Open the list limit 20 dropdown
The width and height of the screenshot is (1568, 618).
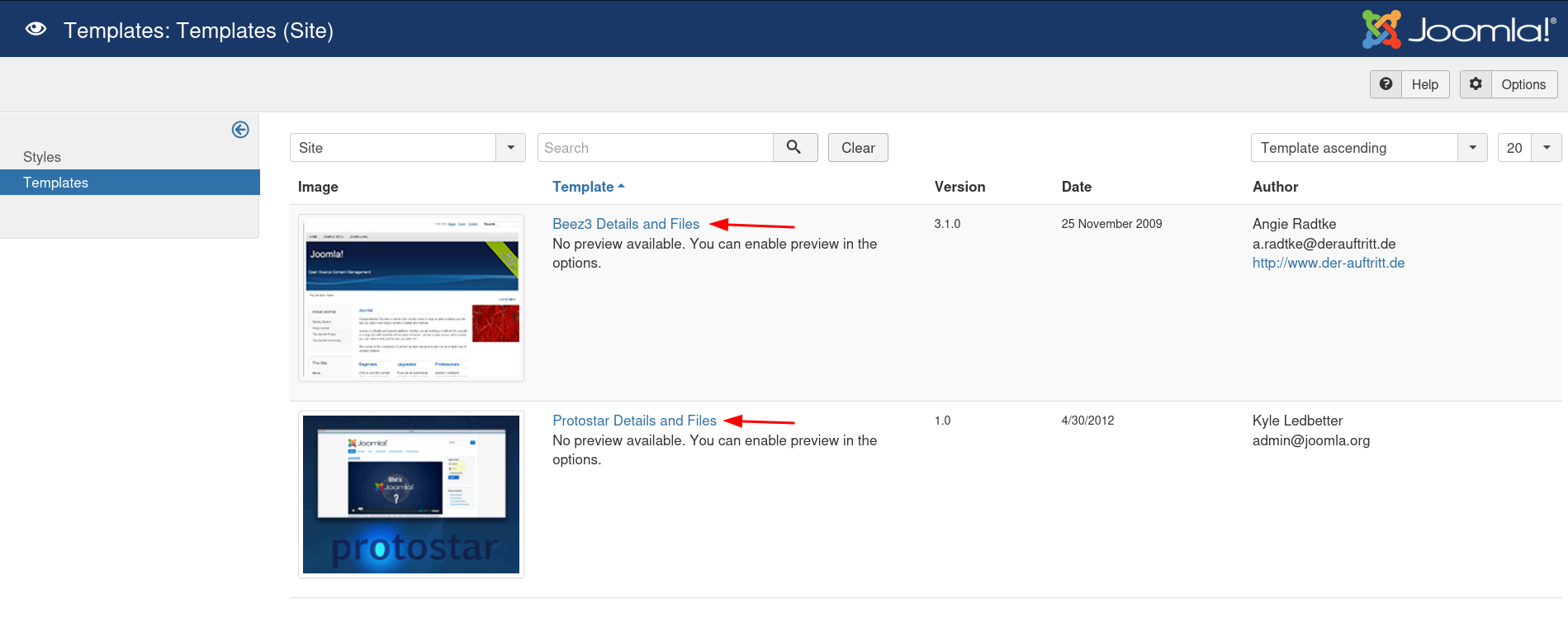point(1546,148)
